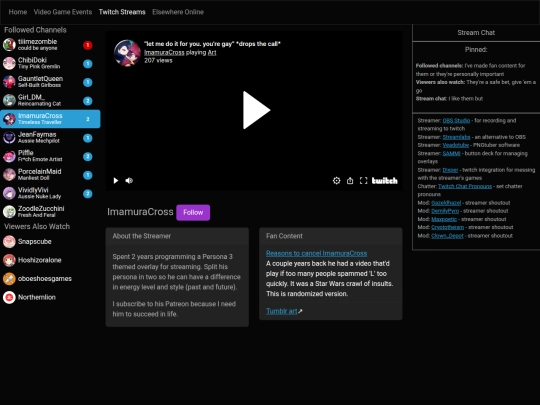Click the Snapscube avatar under Viewers Also Watch

[9, 242]
